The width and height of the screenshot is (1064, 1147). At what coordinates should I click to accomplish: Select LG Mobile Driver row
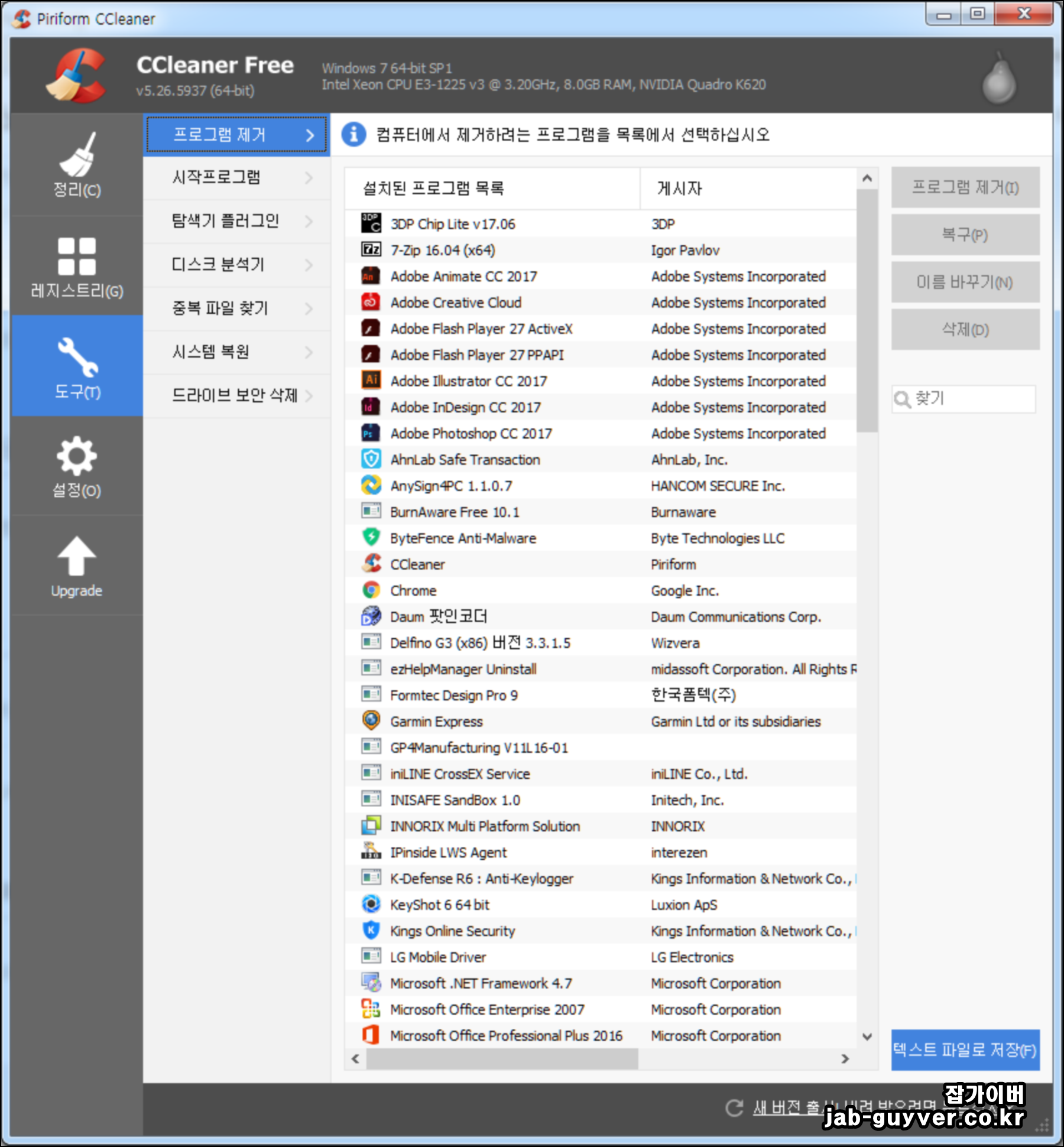point(601,957)
